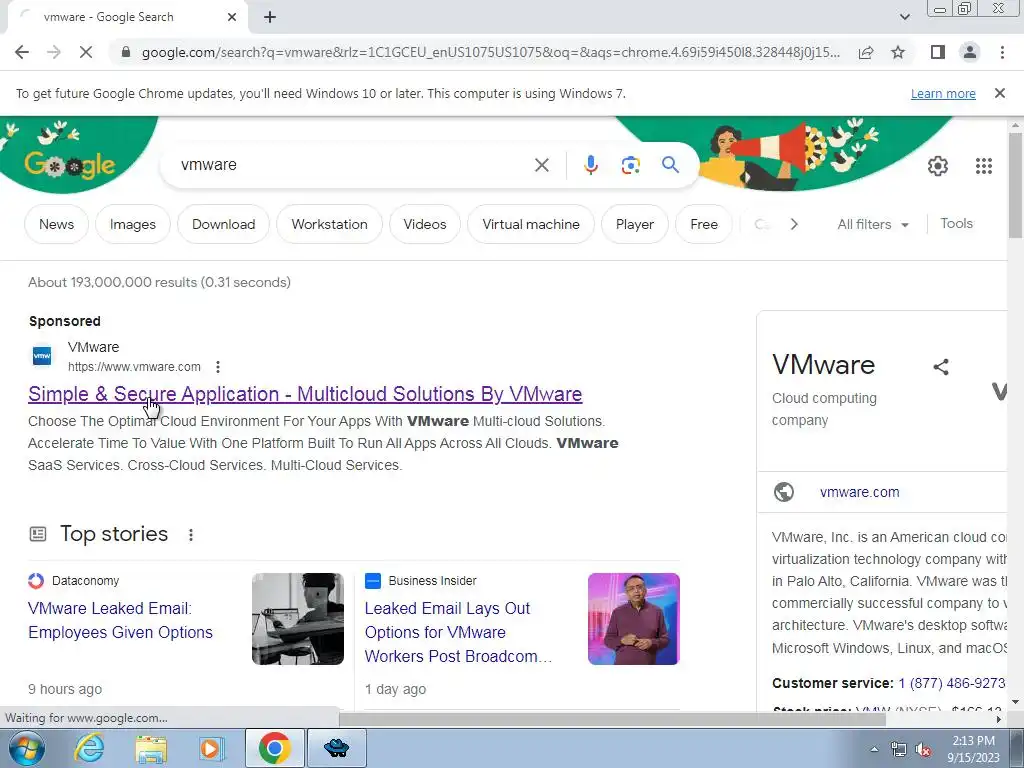Expand All filters dropdown

[x=873, y=225]
